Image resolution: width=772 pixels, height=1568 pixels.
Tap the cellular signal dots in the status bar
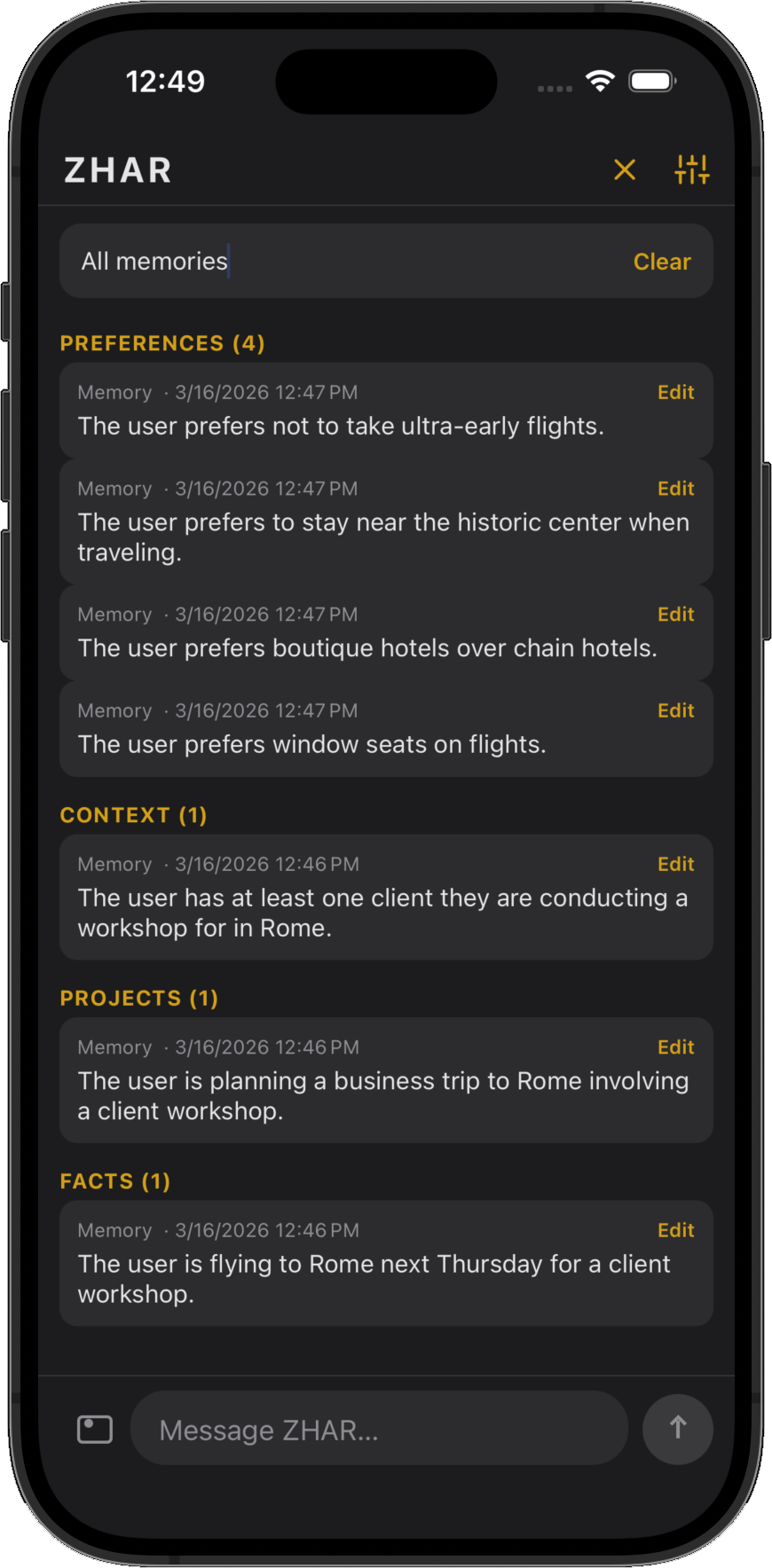click(554, 88)
